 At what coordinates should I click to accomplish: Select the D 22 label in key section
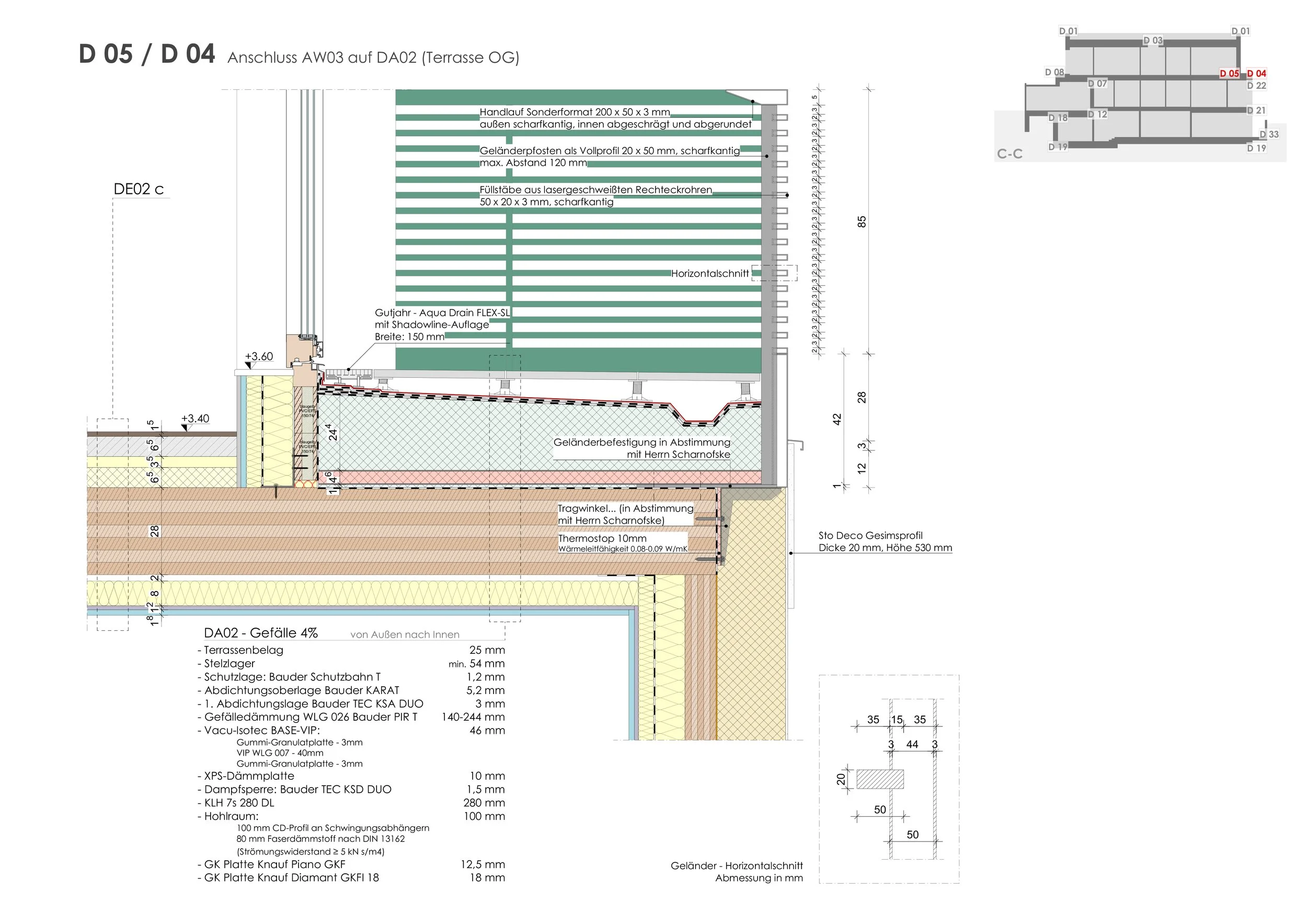click(1256, 86)
